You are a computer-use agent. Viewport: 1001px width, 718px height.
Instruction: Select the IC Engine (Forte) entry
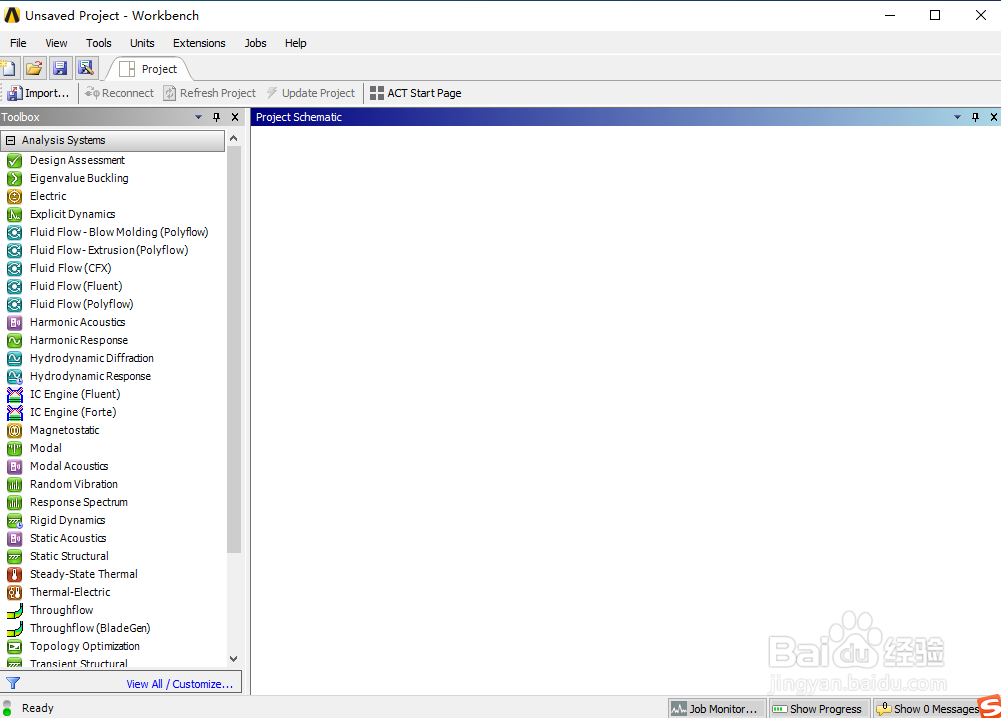click(73, 412)
